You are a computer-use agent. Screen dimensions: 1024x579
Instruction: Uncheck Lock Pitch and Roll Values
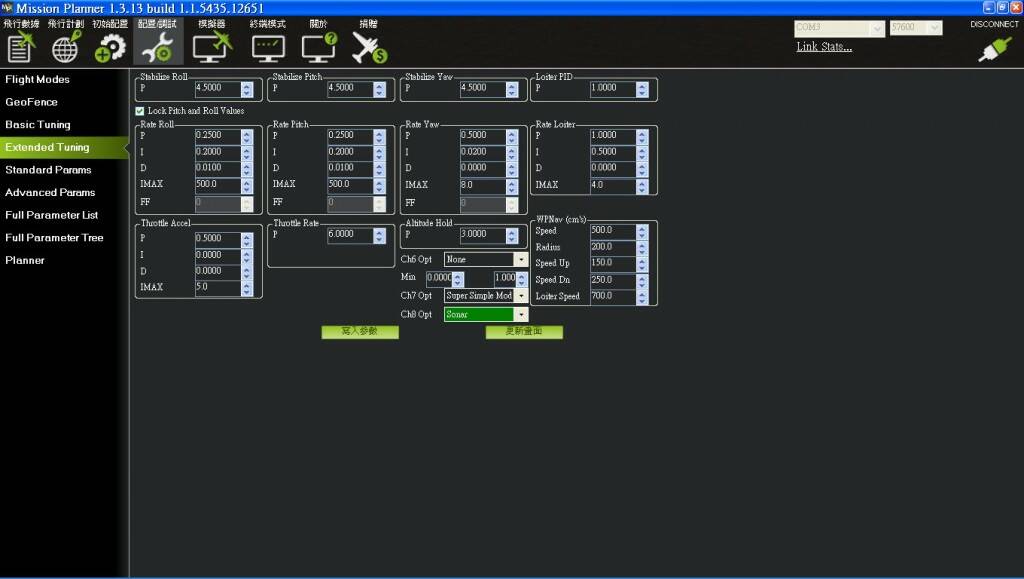[140, 111]
